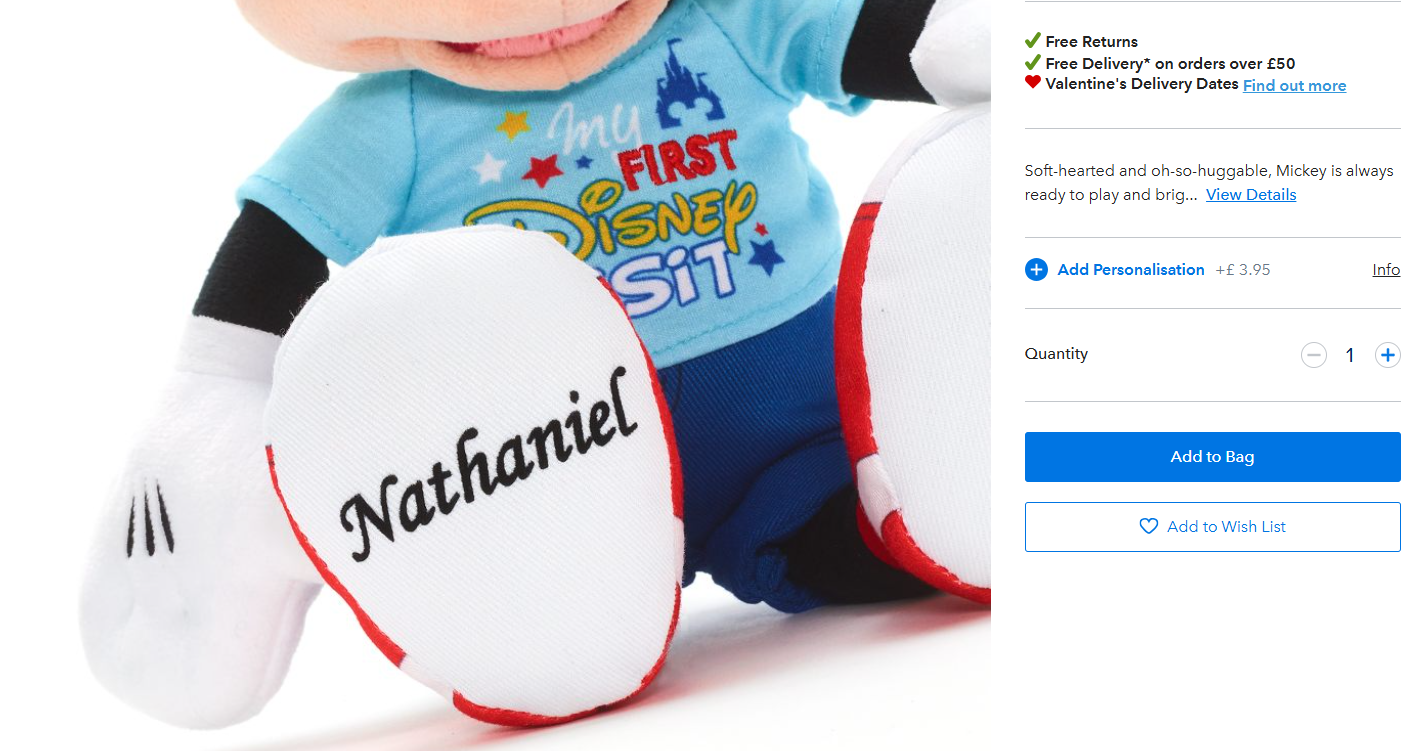Expand description with View Details link
The height and width of the screenshot is (751, 1427).
(x=1251, y=195)
